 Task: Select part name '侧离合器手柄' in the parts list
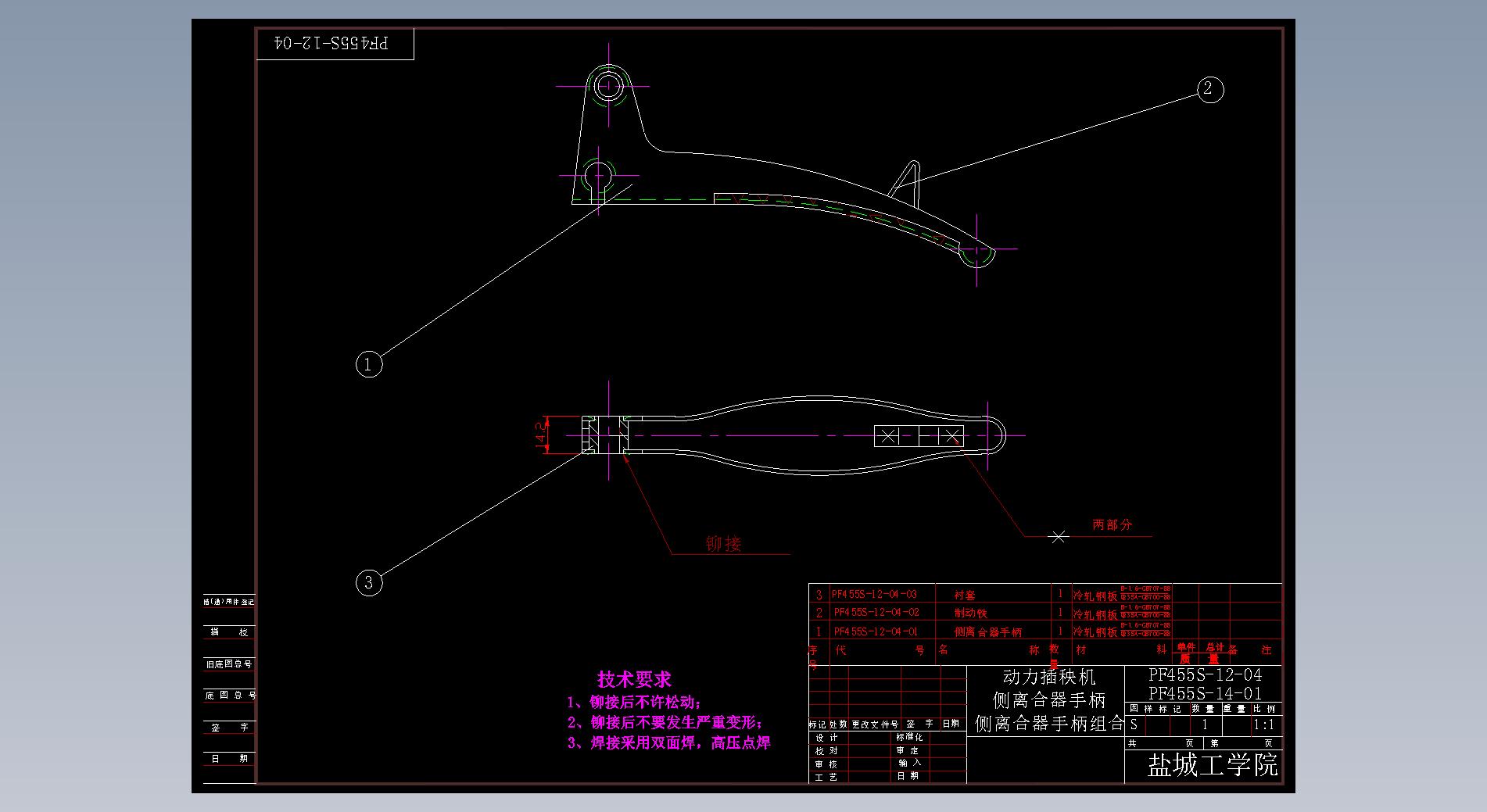pyautogui.click(x=987, y=632)
